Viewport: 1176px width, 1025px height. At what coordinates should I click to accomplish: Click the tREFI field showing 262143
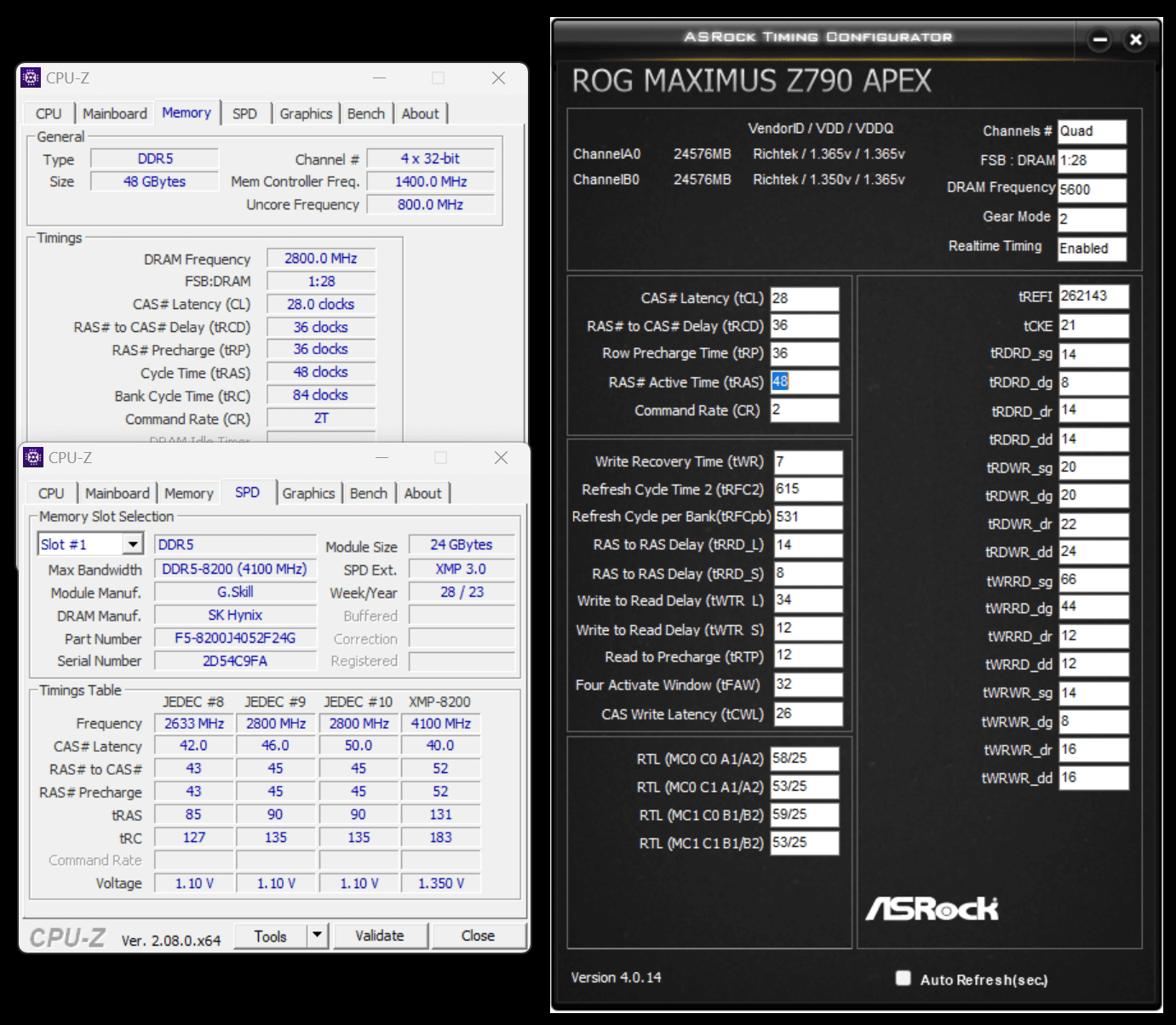tap(1093, 295)
